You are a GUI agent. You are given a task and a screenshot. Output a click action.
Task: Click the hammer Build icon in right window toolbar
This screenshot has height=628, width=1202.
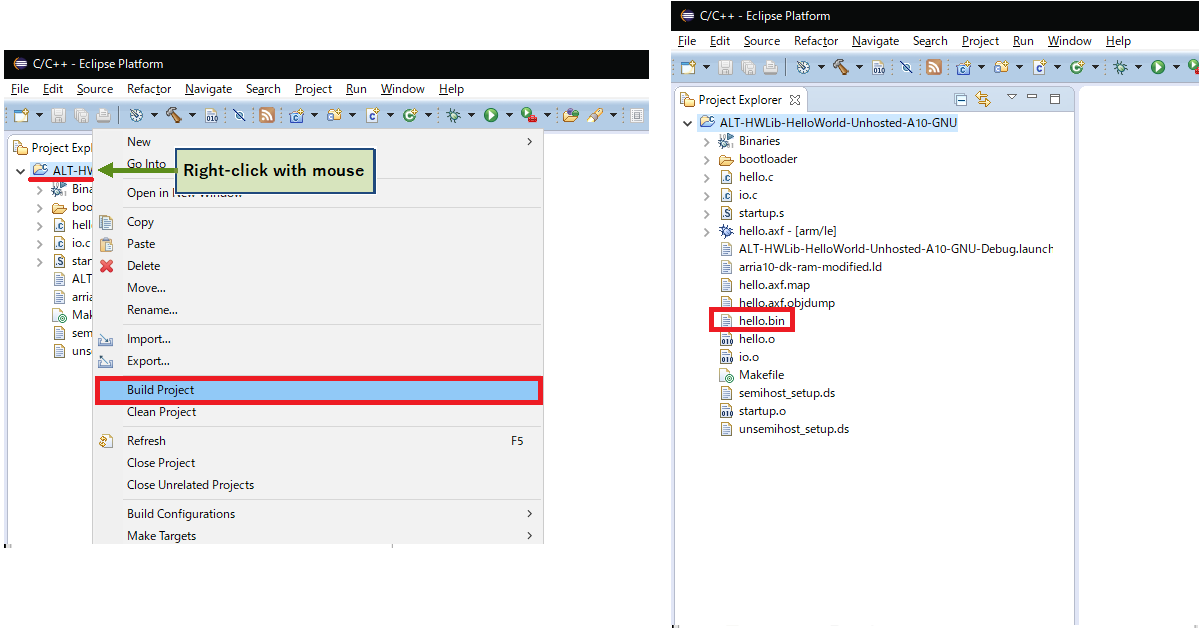[841, 67]
